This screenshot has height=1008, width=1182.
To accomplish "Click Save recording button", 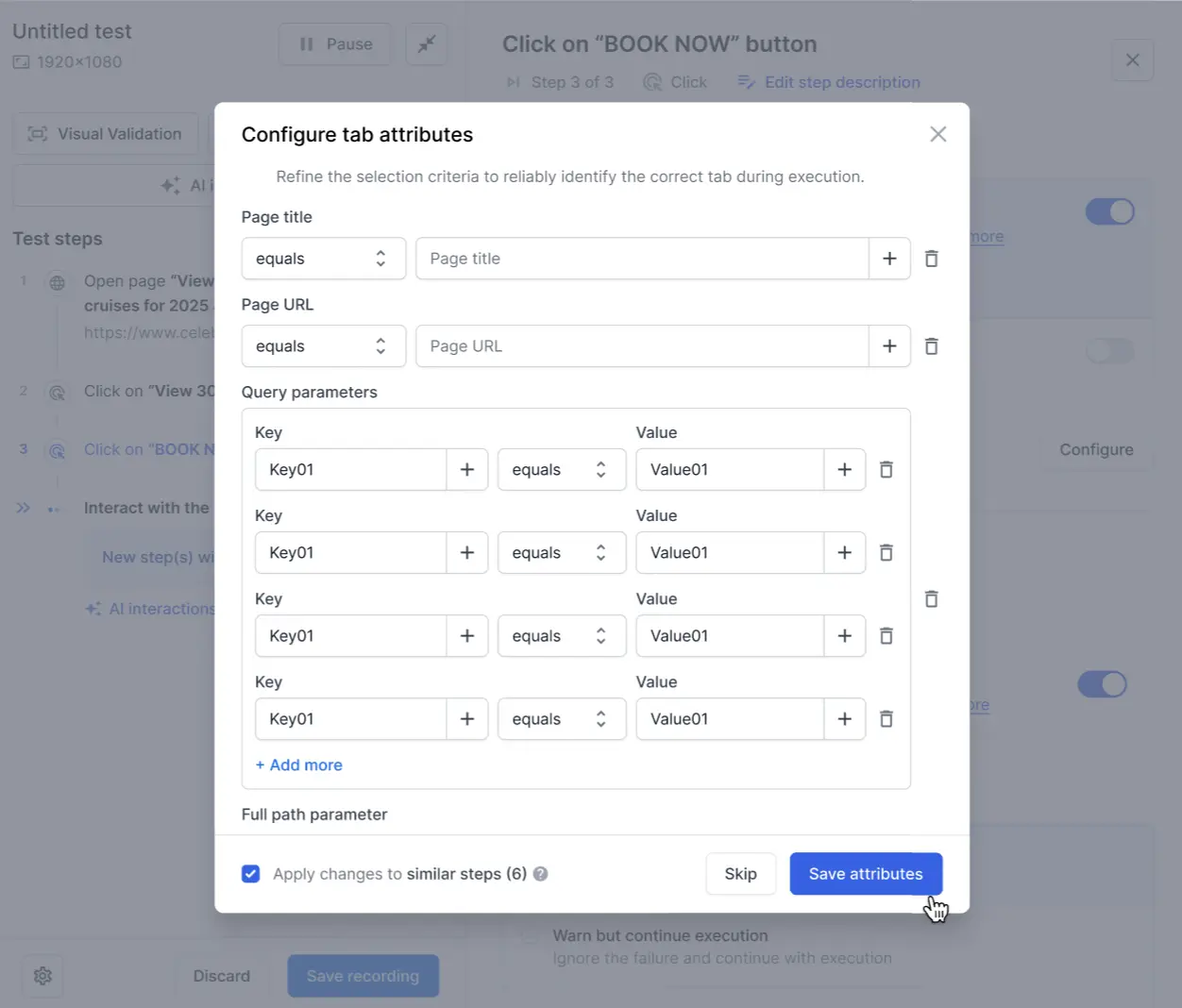I will [363, 976].
